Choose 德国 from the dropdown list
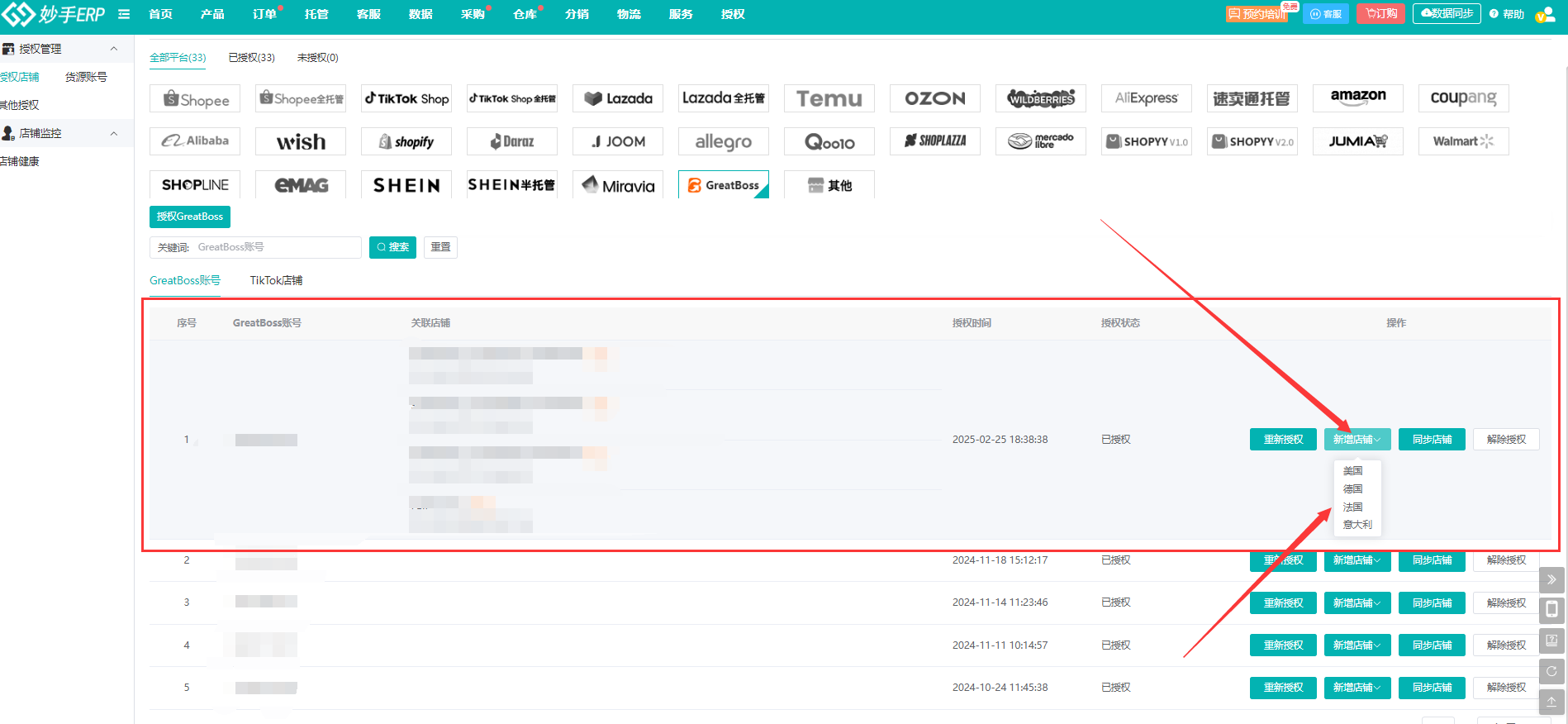The width and height of the screenshot is (1568, 724). point(1353,489)
